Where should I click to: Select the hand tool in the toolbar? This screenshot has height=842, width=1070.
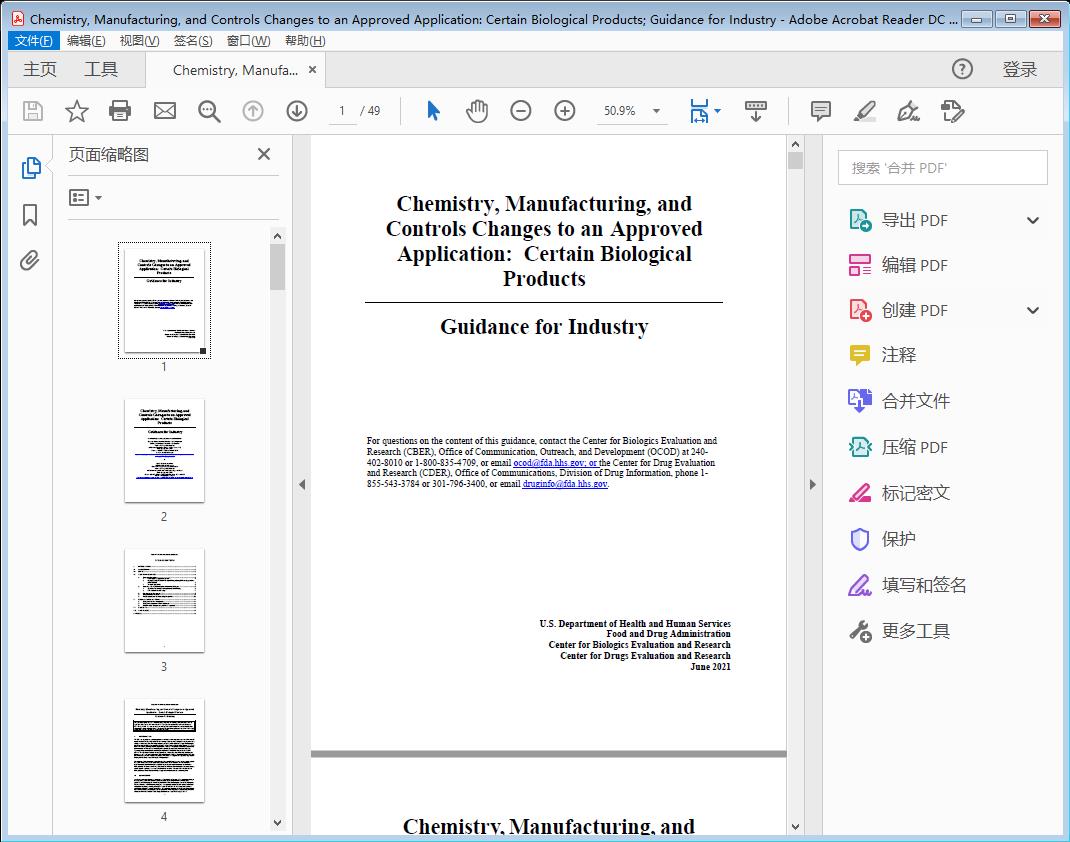(x=477, y=111)
